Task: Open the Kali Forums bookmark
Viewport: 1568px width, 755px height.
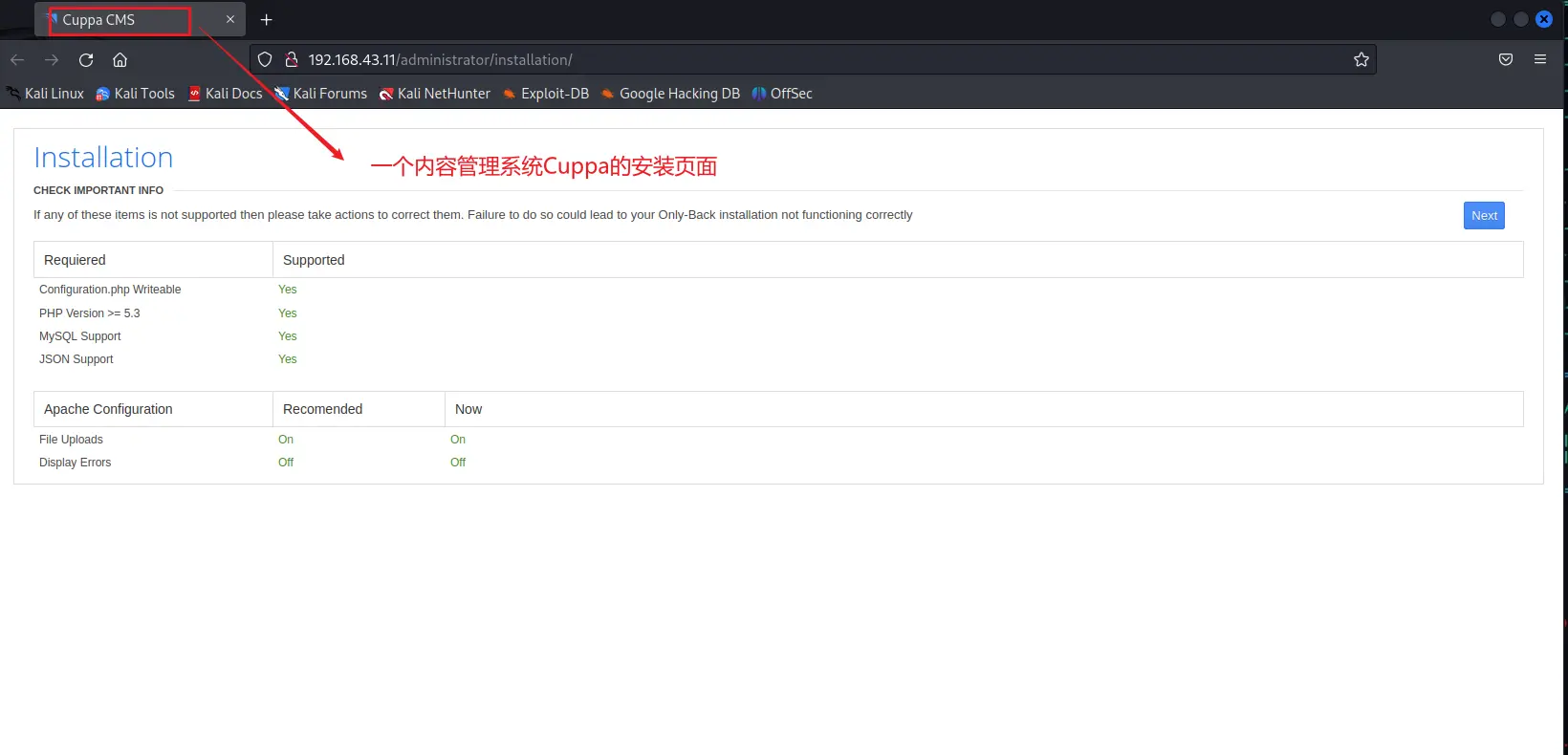Action: (321, 94)
